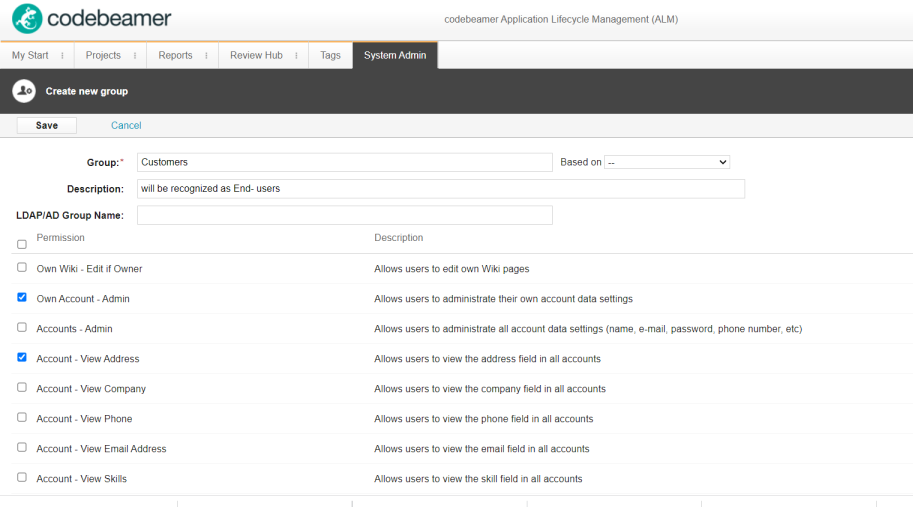Image resolution: width=913 pixels, height=507 pixels.
Task: Check the Accounts - Admin checkbox
Action: tap(22, 328)
